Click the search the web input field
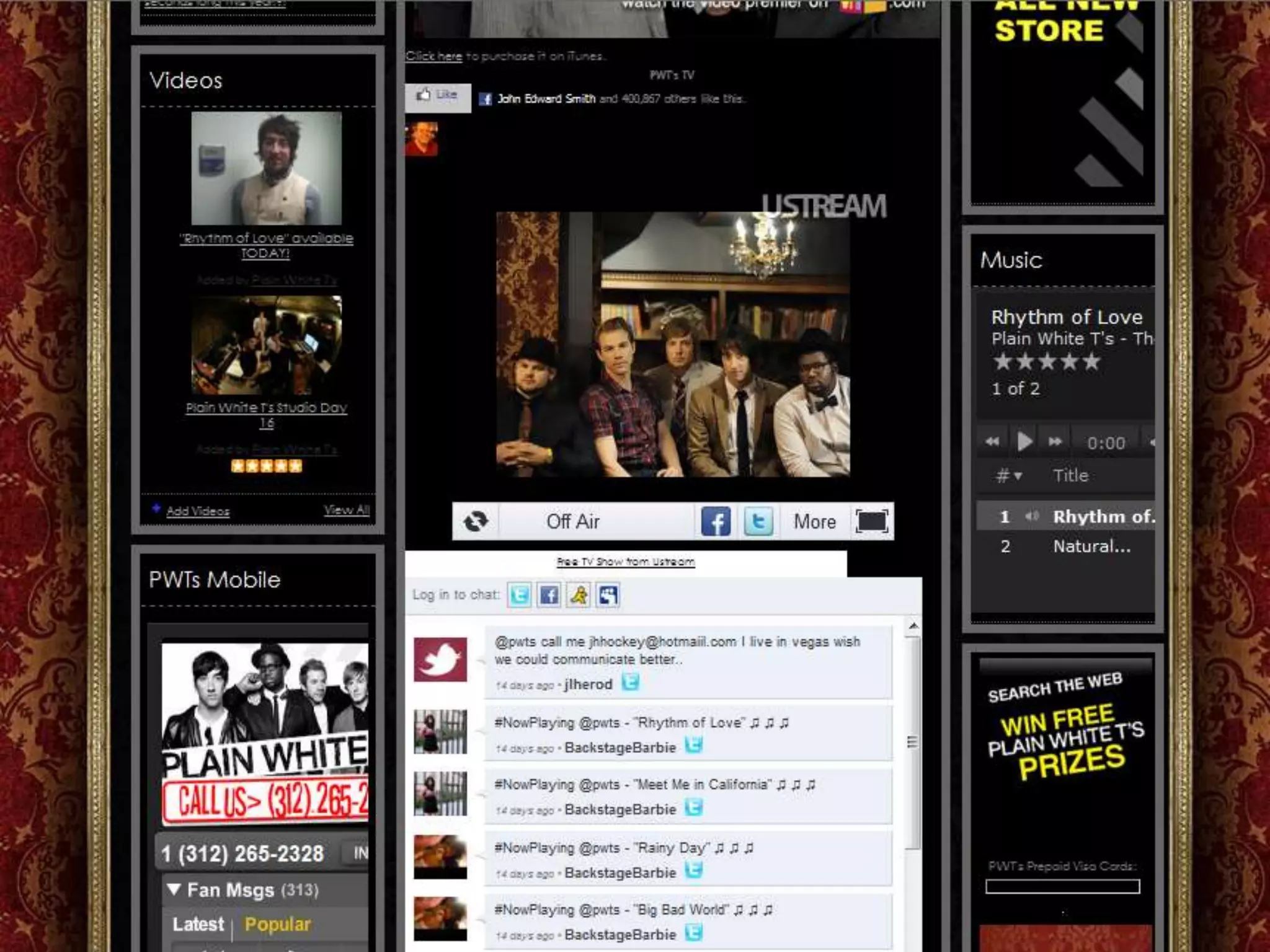Viewport: 1270px width, 952px height. 1062,887
